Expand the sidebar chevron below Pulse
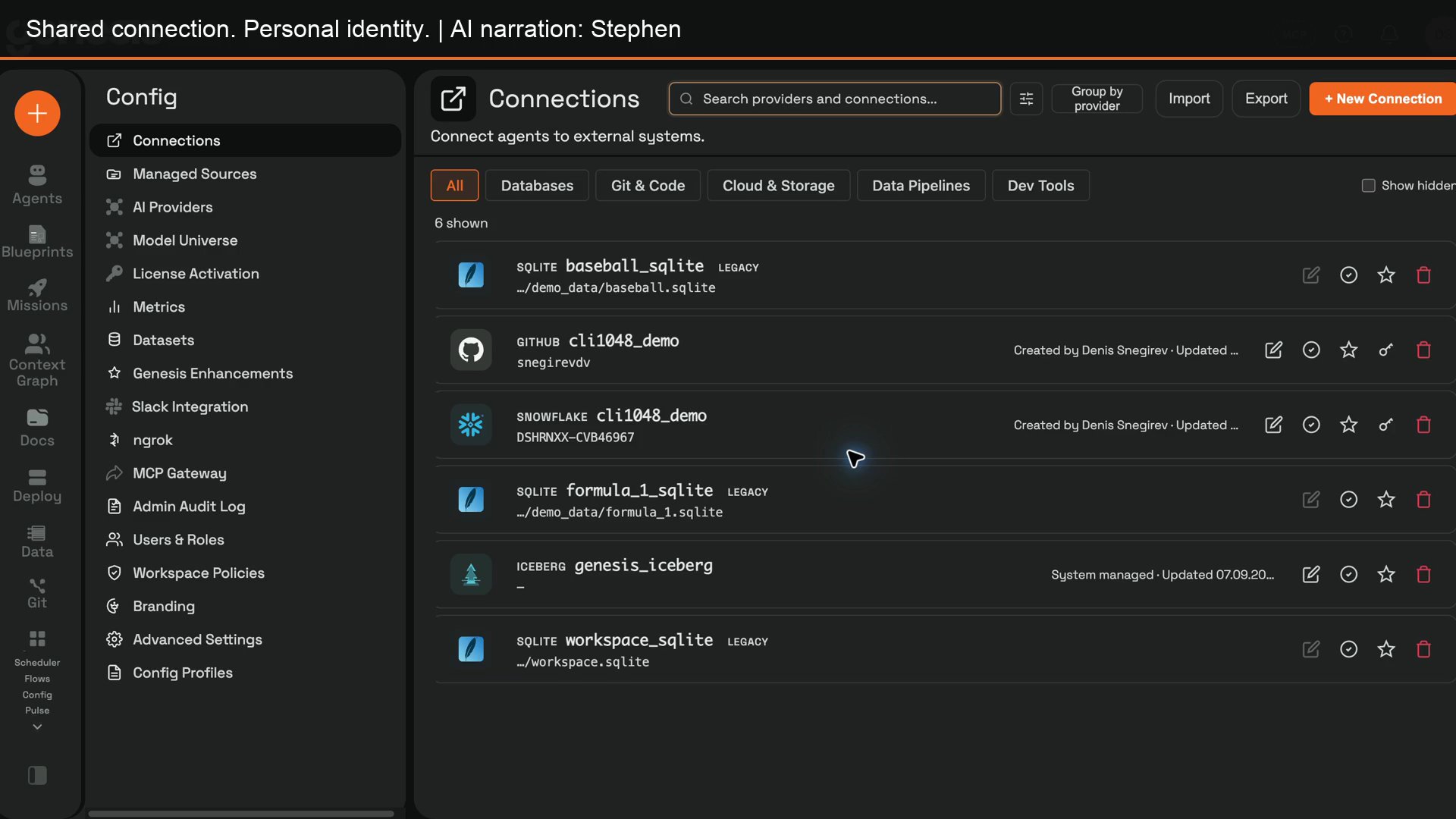 click(x=37, y=726)
